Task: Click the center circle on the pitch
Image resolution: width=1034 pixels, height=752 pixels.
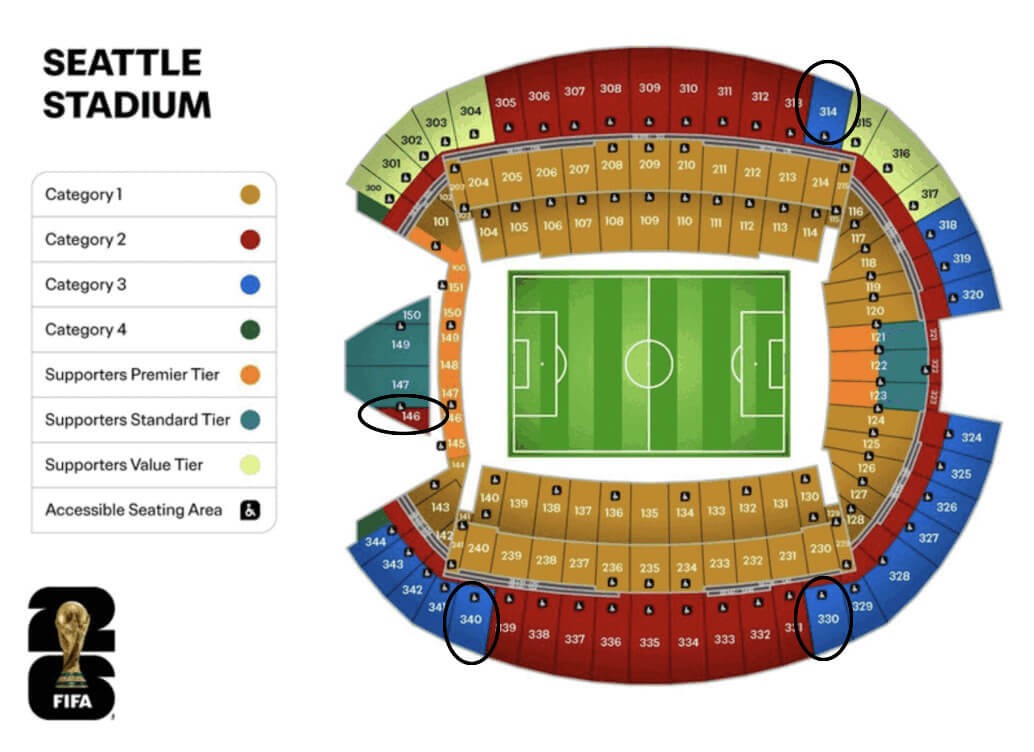Action: pos(649,363)
